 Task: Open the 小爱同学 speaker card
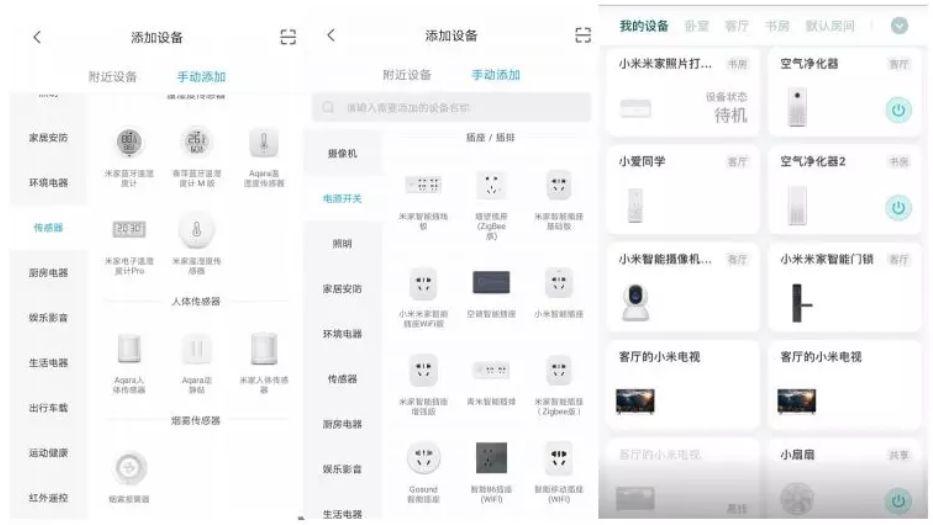pos(682,190)
